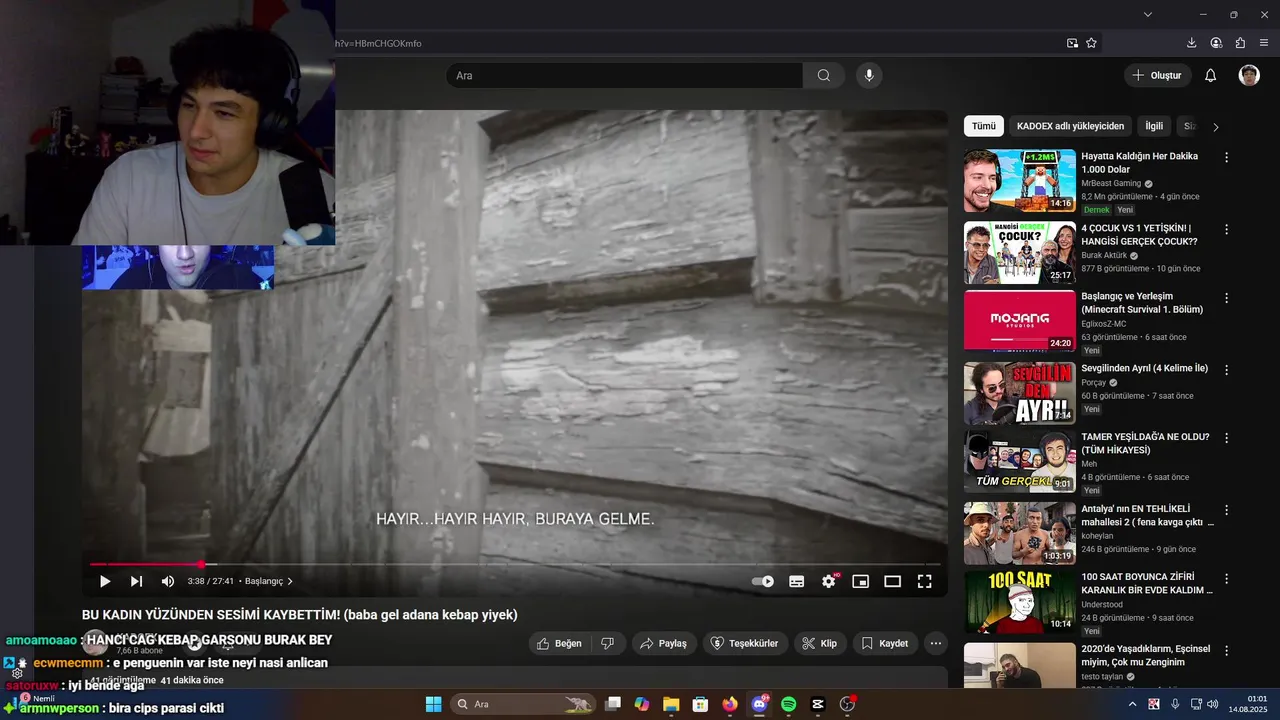Play the paused YouTube video
The width and height of the screenshot is (1280, 720).
click(105, 581)
